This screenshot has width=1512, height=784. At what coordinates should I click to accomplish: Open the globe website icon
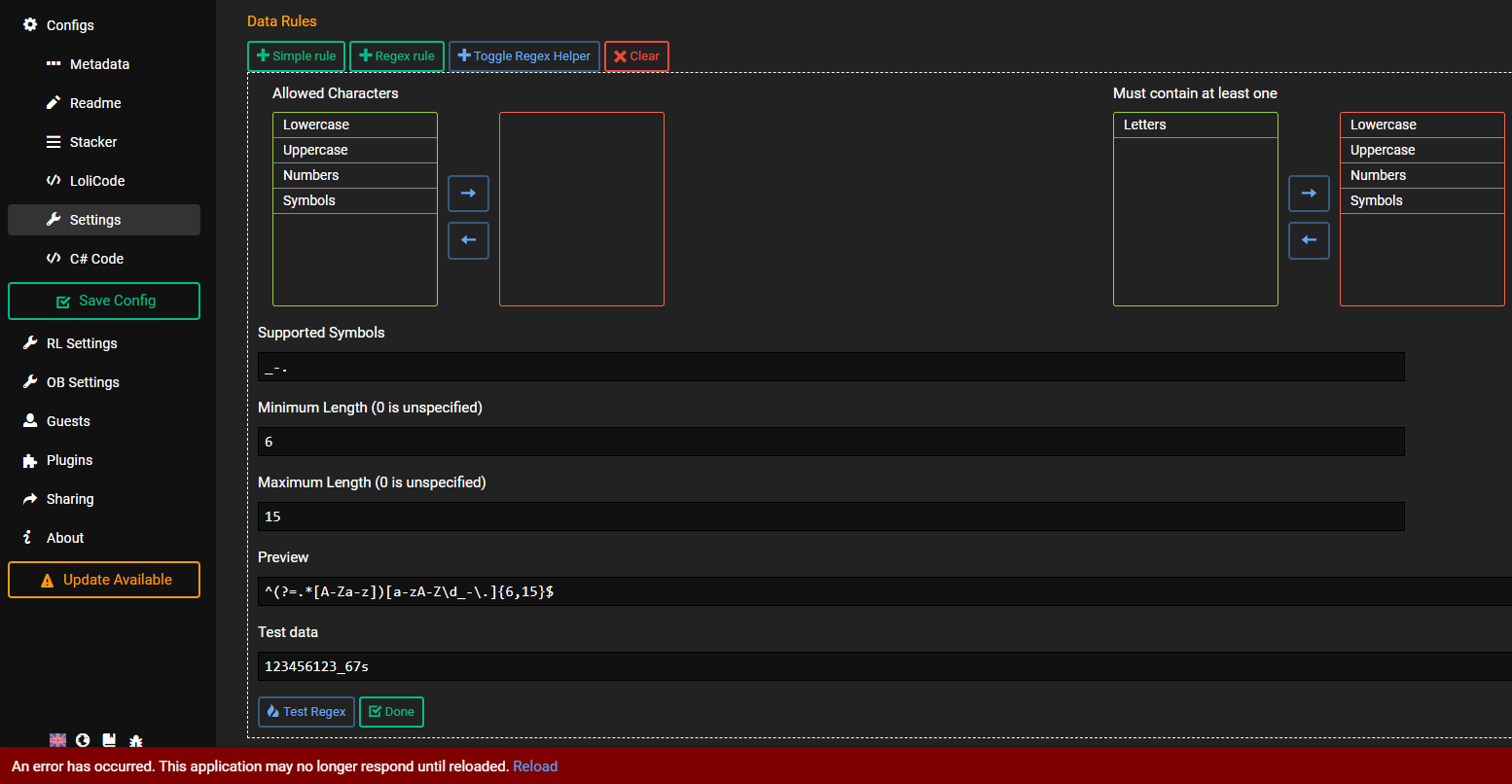pos(83,740)
